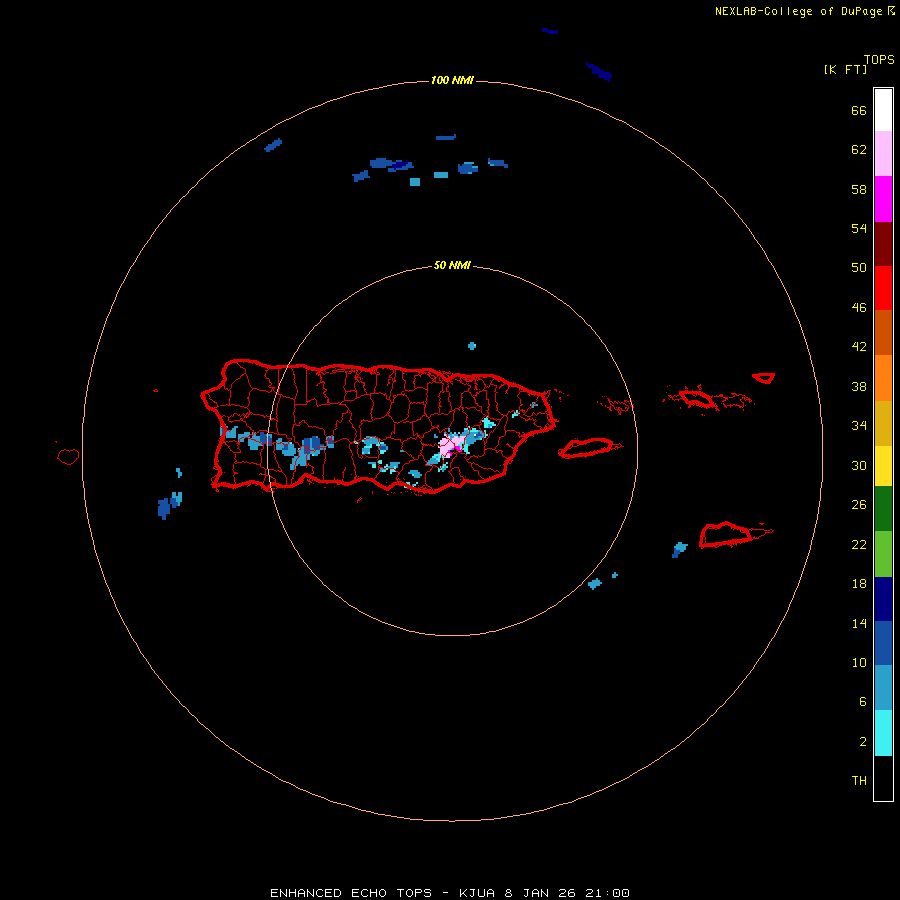Click the "34" legend value
900x900 pixels.
click(859, 425)
